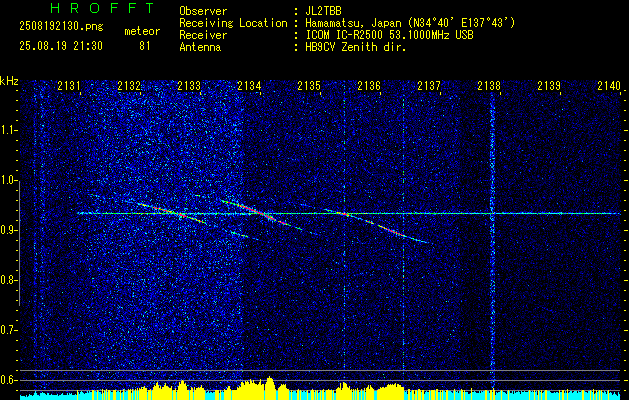Click time marker 2140

pyautogui.click(x=609, y=85)
